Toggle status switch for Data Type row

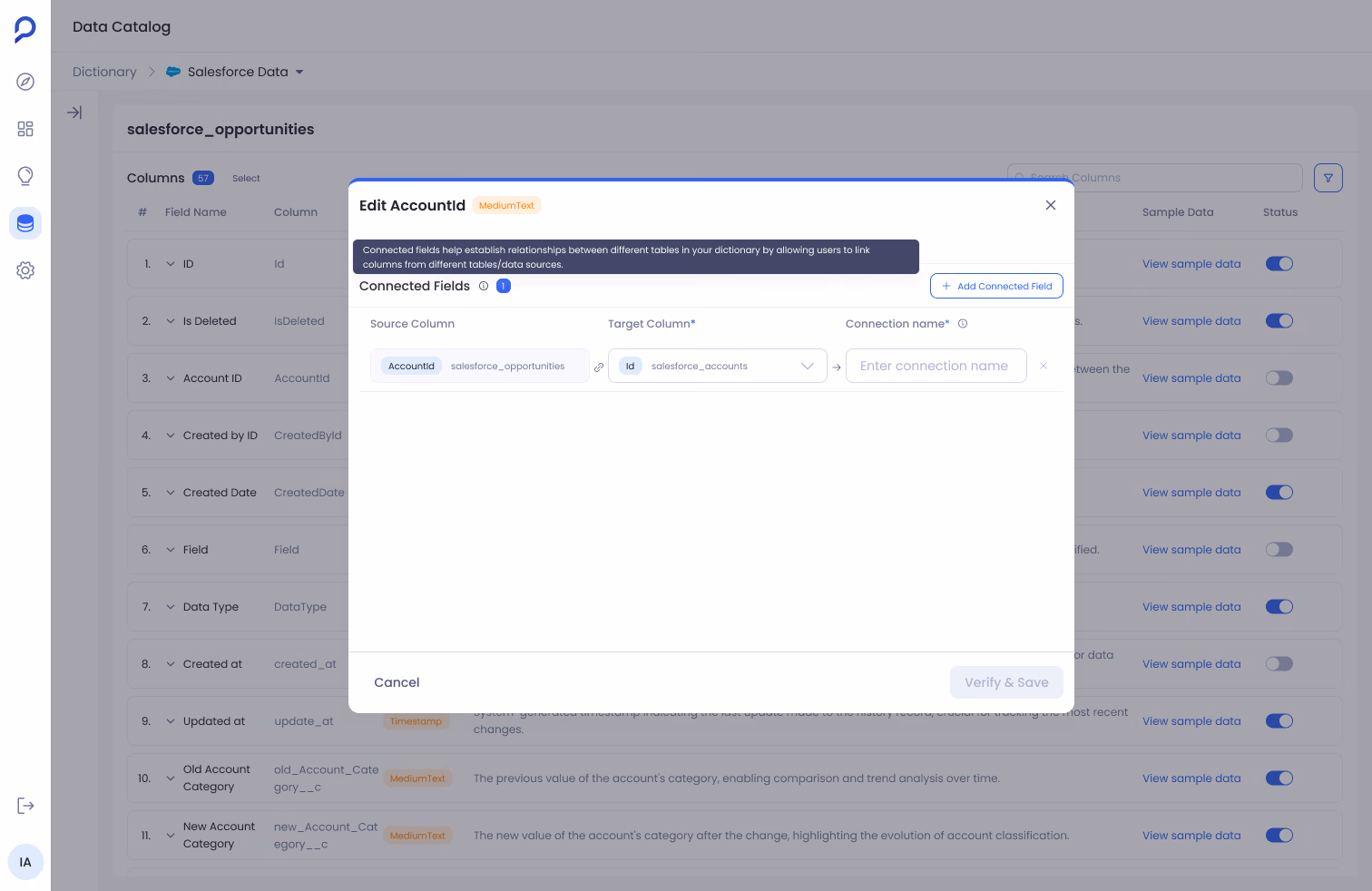tap(1279, 607)
